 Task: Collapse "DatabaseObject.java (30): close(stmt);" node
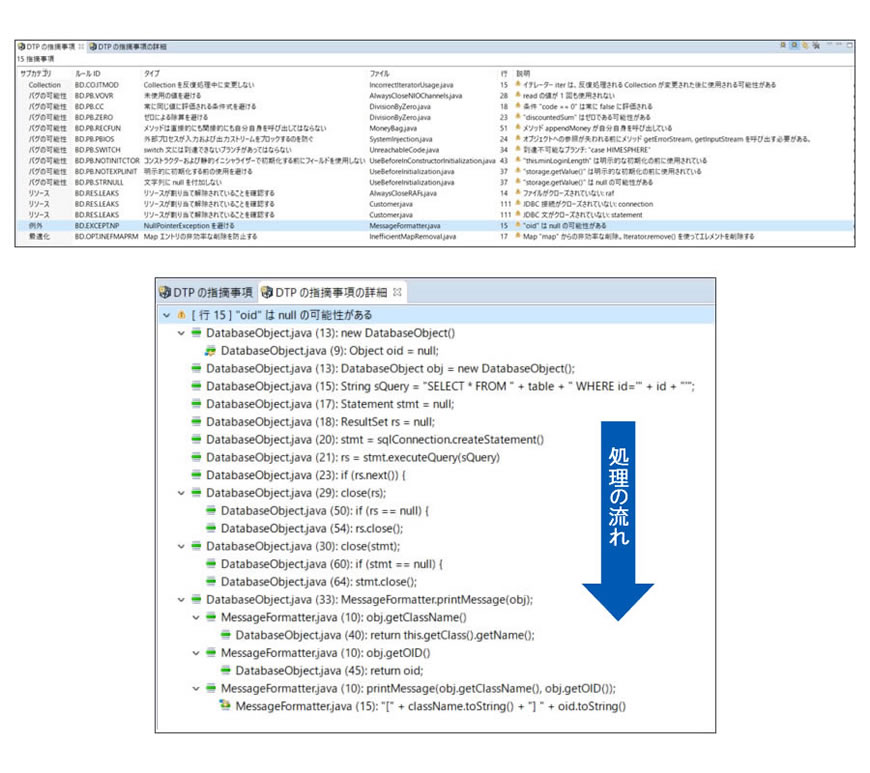[x=181, y=546]
